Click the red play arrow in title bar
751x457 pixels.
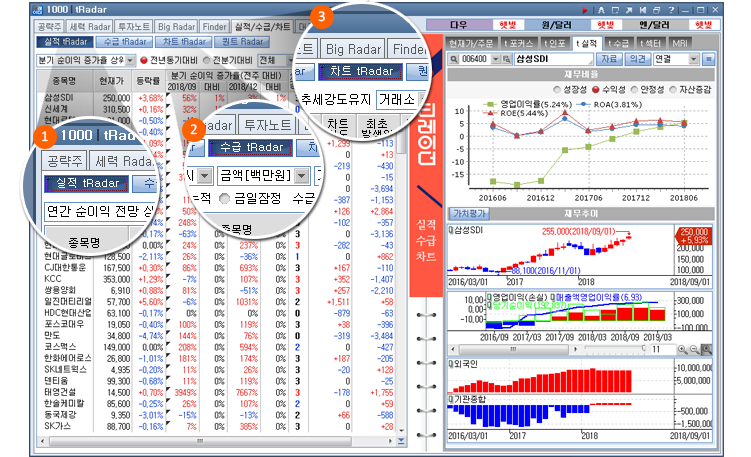(x=585, y=10)
